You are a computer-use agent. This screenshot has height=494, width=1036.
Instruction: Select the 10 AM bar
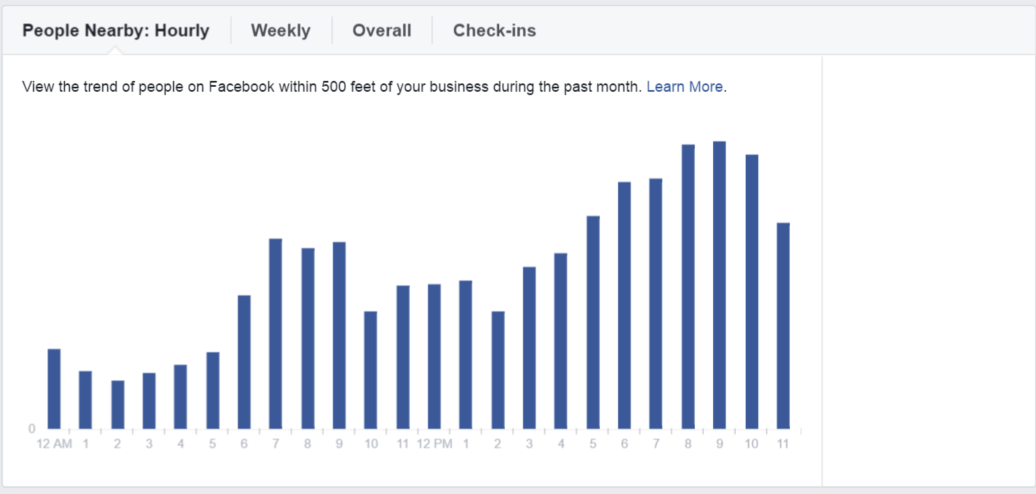point(370,369)
